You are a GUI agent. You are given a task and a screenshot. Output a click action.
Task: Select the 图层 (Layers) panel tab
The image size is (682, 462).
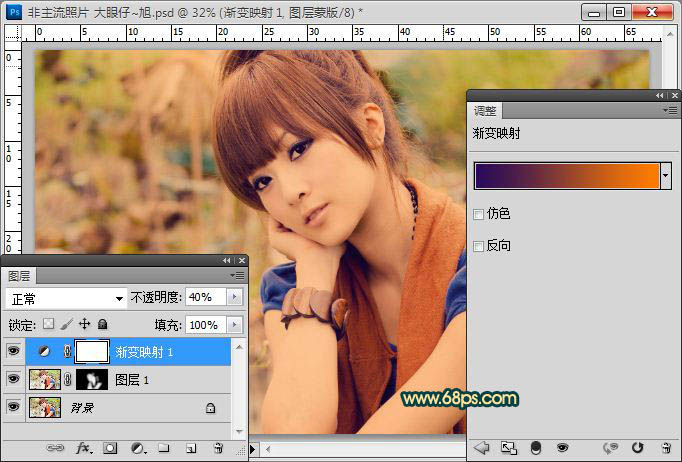(x=18, y=275)
